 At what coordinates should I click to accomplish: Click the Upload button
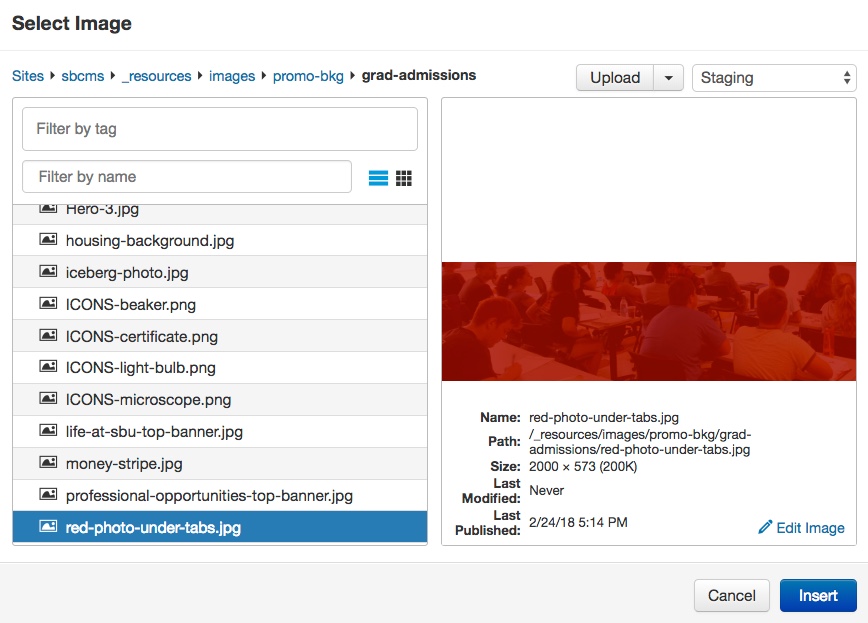[x=614, y=78]
